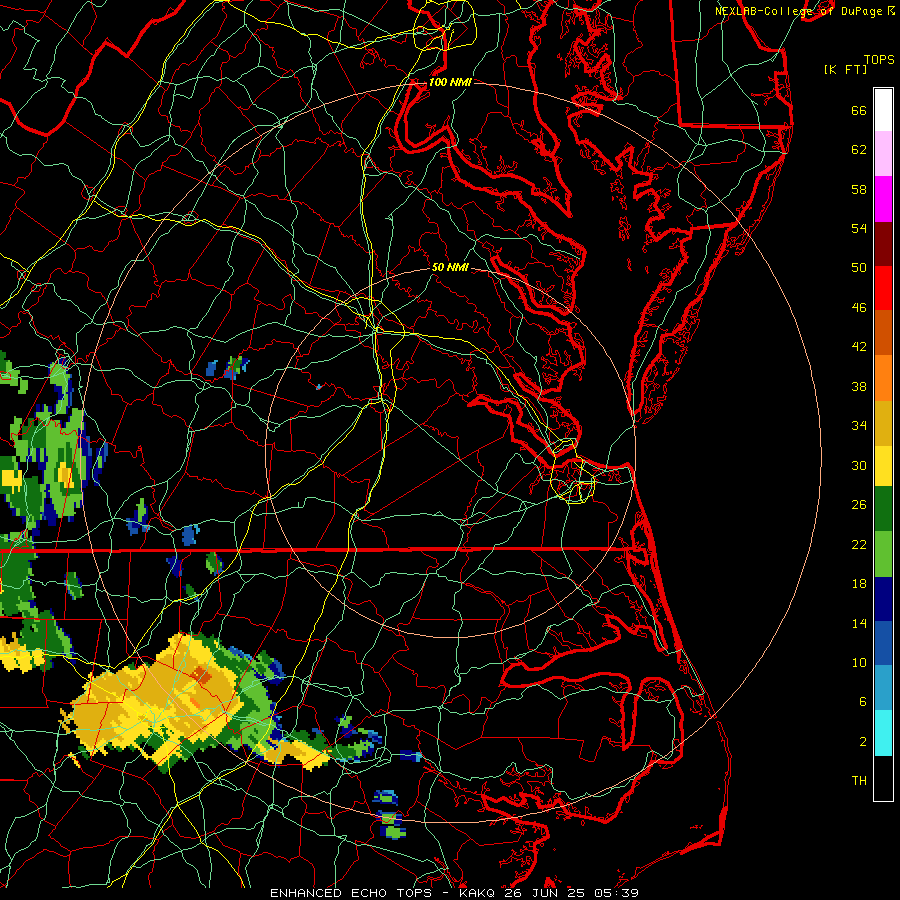Click the '66' legend value
Image resolution: width=900 pixels, height=900 pixels.
pos(859,110)
